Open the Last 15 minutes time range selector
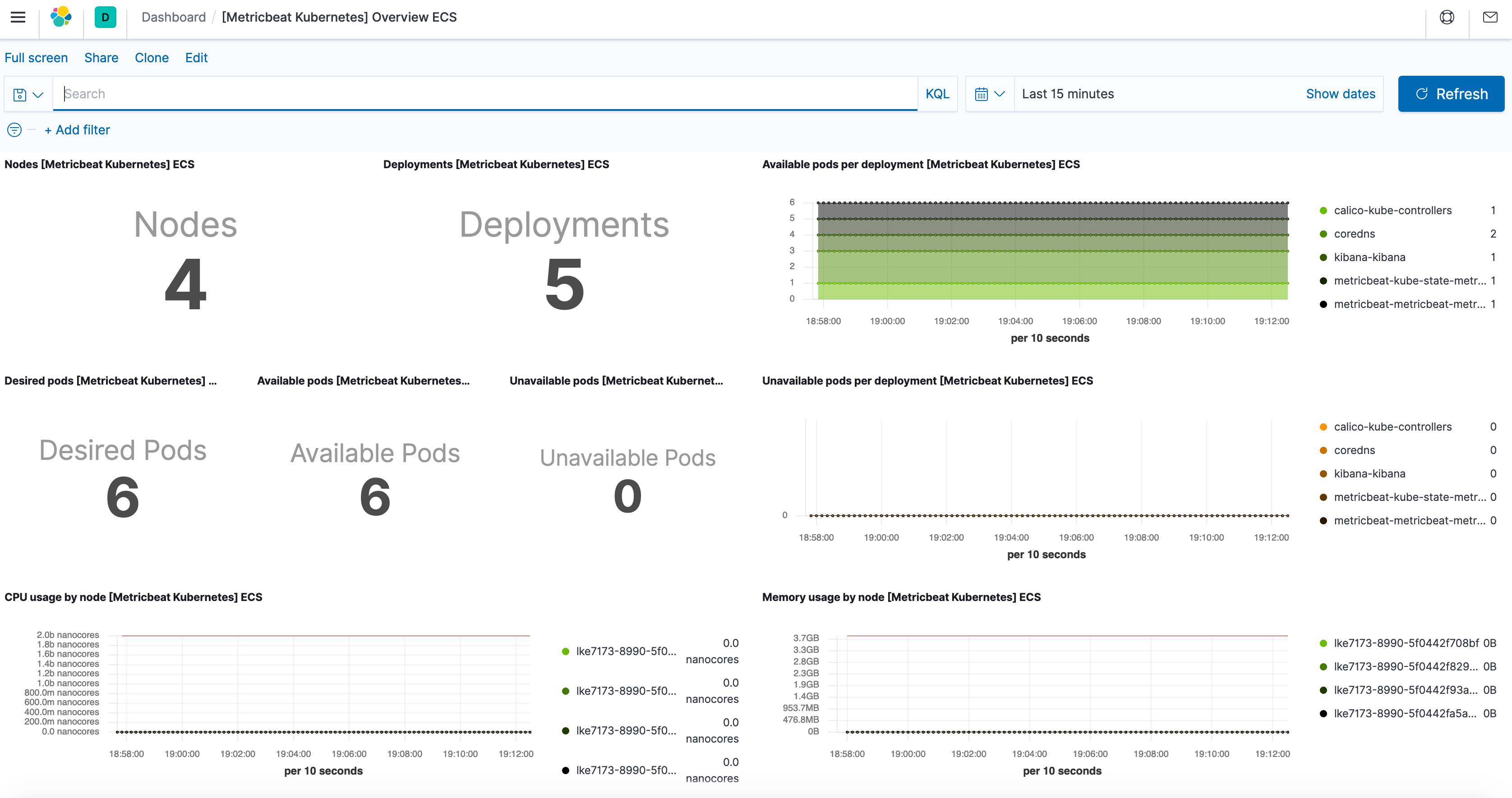The height and width of the screenshot is (798, 1512). click(1068, 93)
